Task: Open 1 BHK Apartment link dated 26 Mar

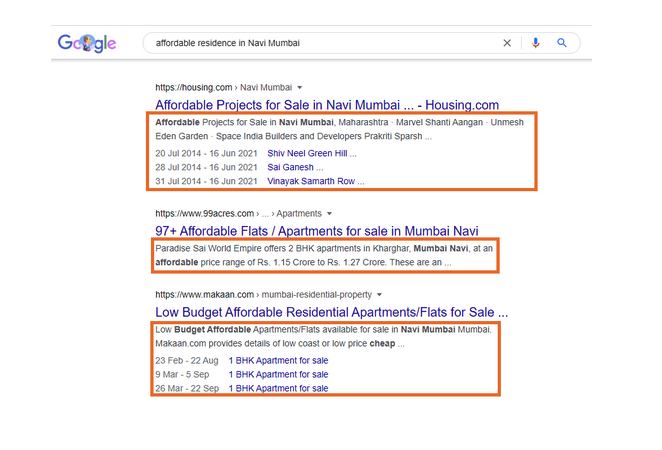Action: (278, 388)
